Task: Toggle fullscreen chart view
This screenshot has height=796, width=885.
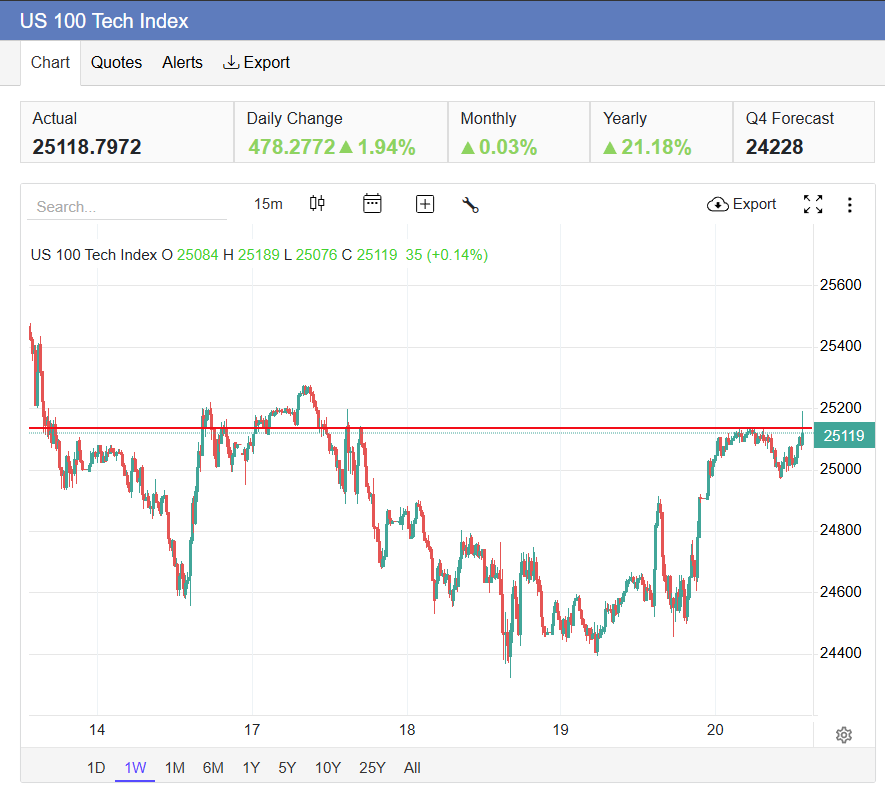Action: [813, 205]
